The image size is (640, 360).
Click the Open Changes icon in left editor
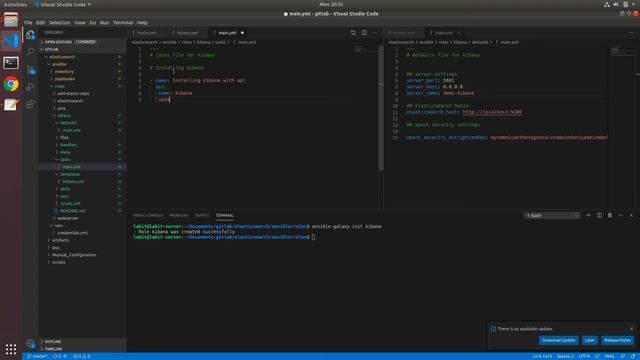click(x=353, y=33)
